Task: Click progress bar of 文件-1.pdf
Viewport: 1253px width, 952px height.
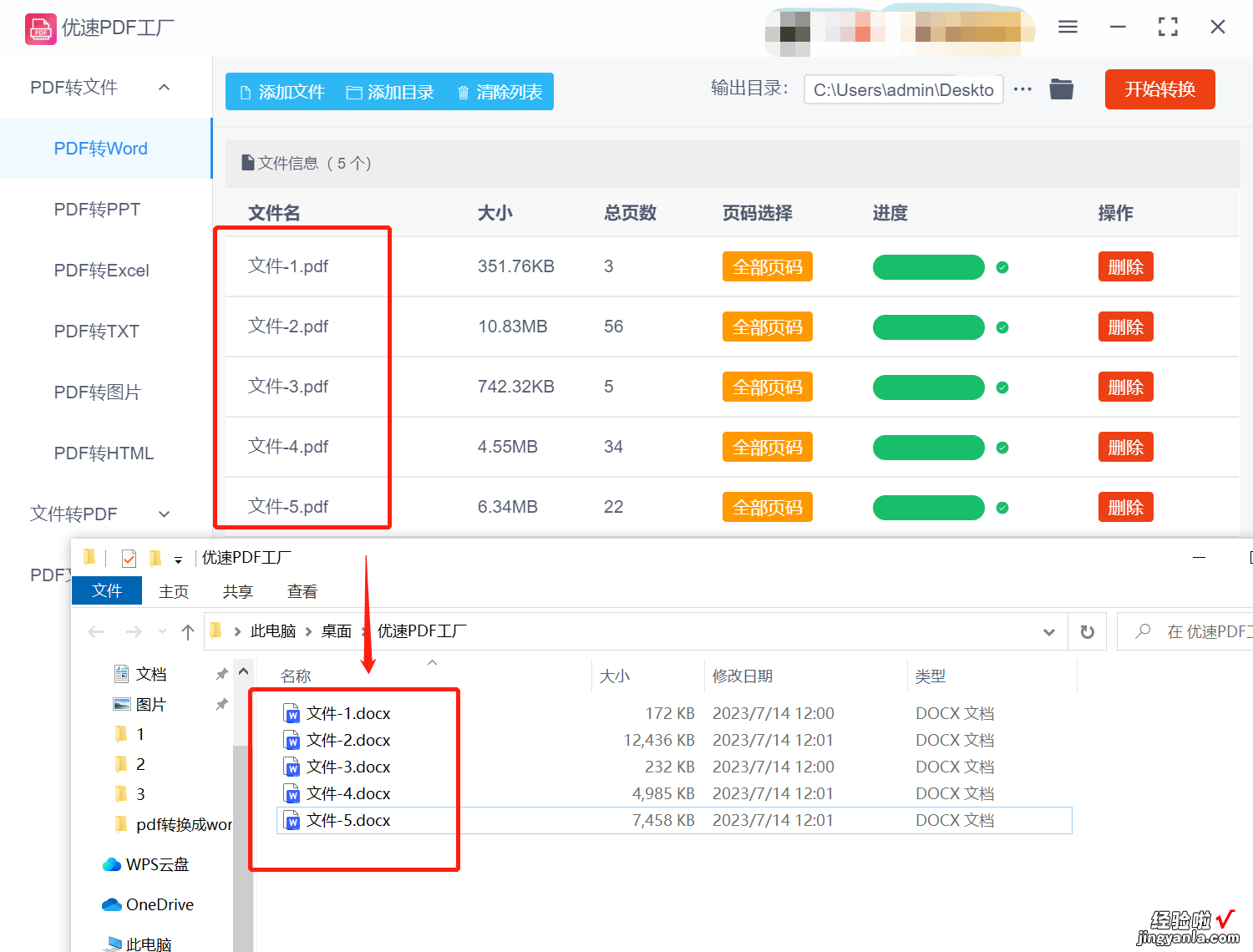Action: pyautogui.click(x=929, y=267)
